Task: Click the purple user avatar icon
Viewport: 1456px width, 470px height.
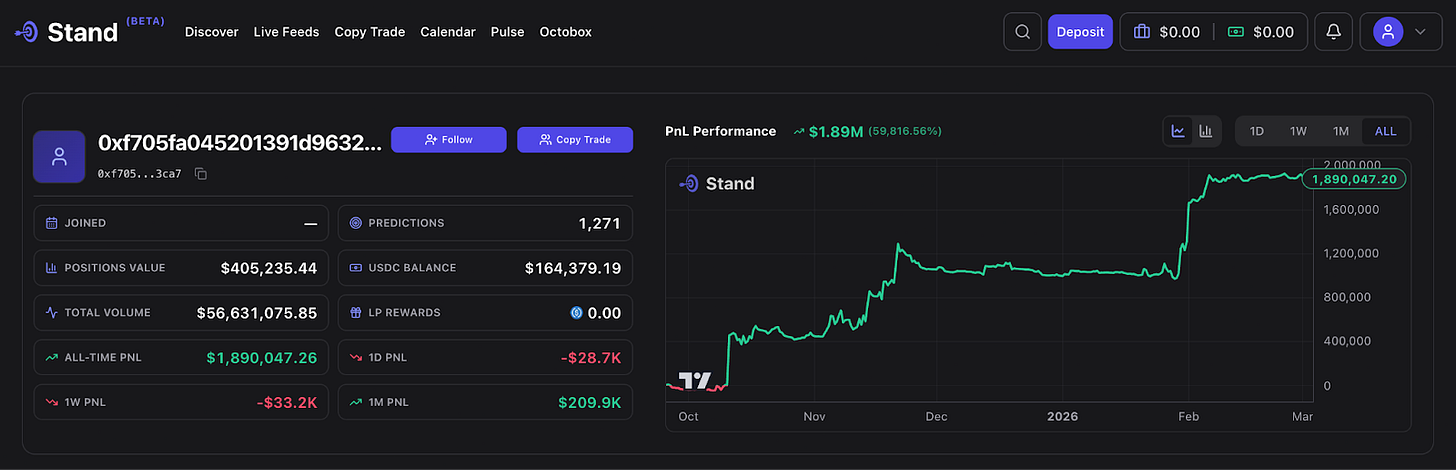Action: click(1388, 32)
